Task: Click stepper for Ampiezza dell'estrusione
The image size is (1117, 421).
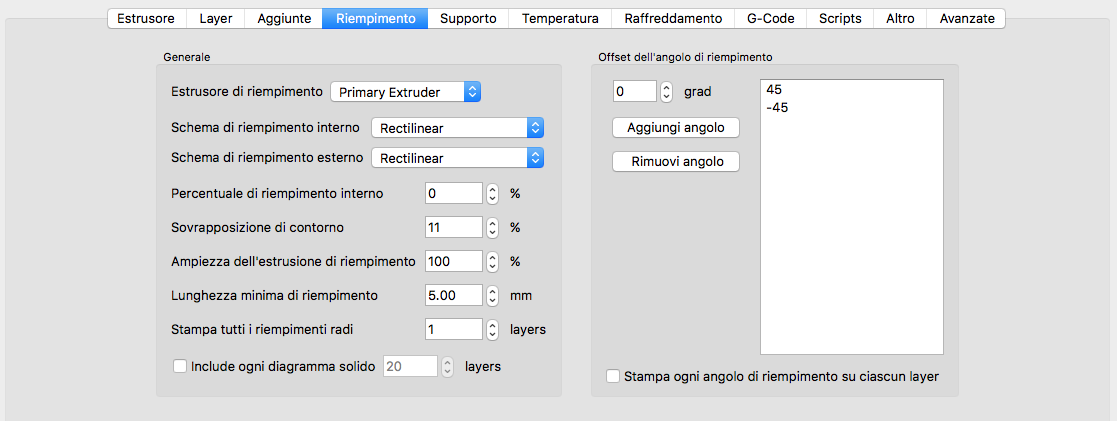Action: click(492, 261)
